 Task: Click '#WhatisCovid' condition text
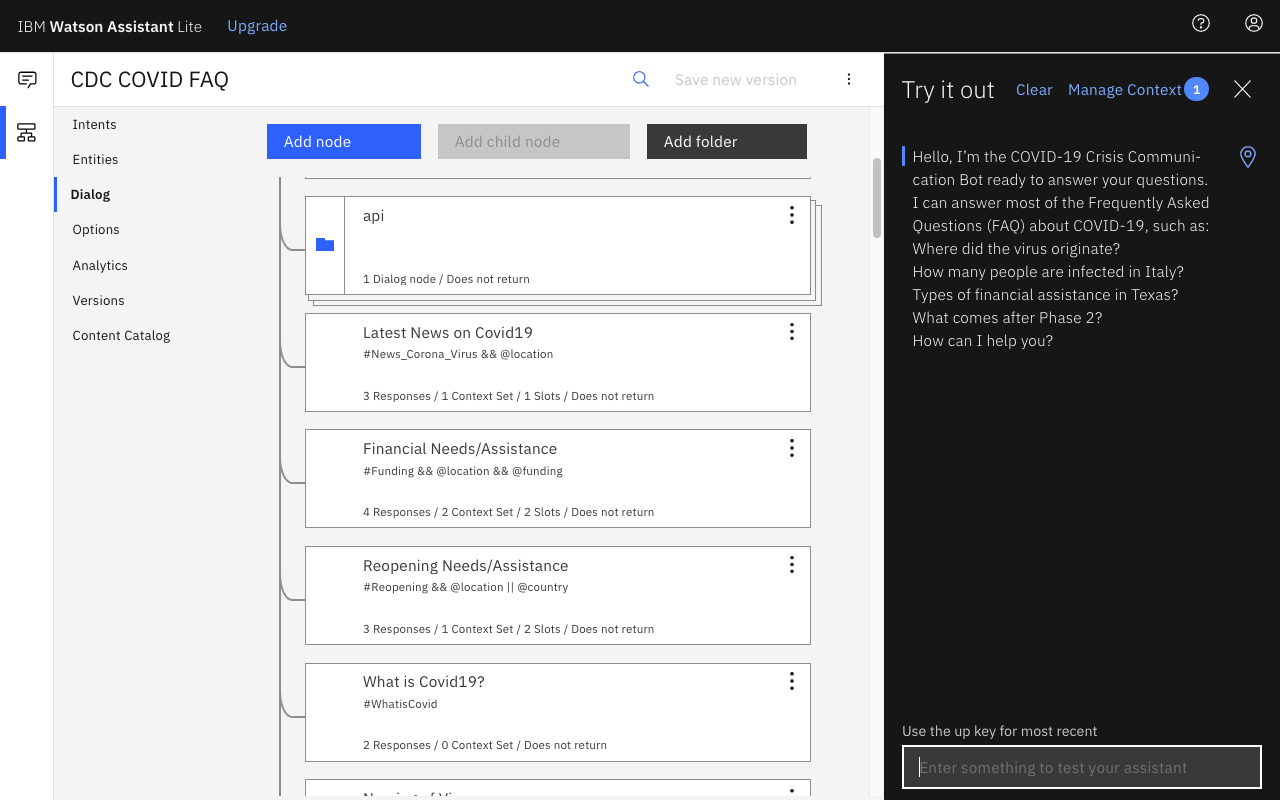(x=400, y=704)
